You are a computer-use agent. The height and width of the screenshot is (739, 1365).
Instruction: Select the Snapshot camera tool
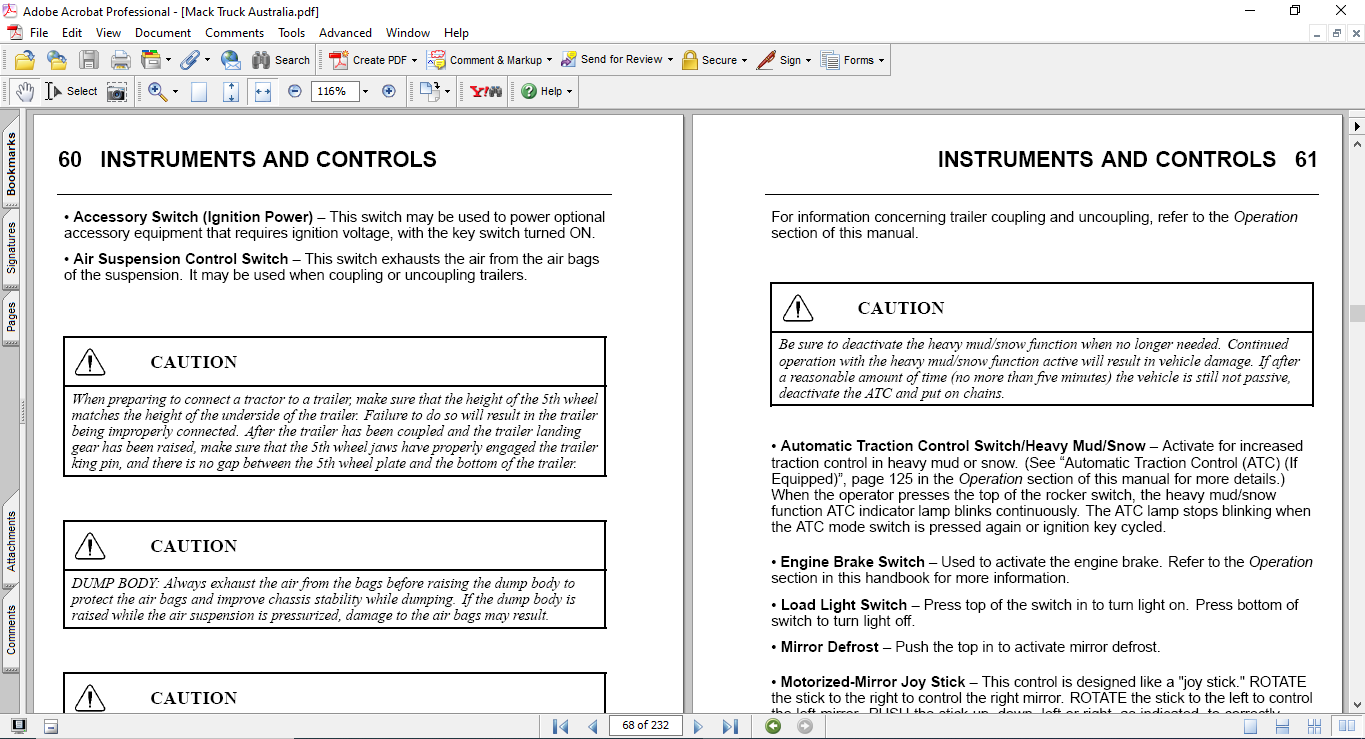(x=117, y=91)
